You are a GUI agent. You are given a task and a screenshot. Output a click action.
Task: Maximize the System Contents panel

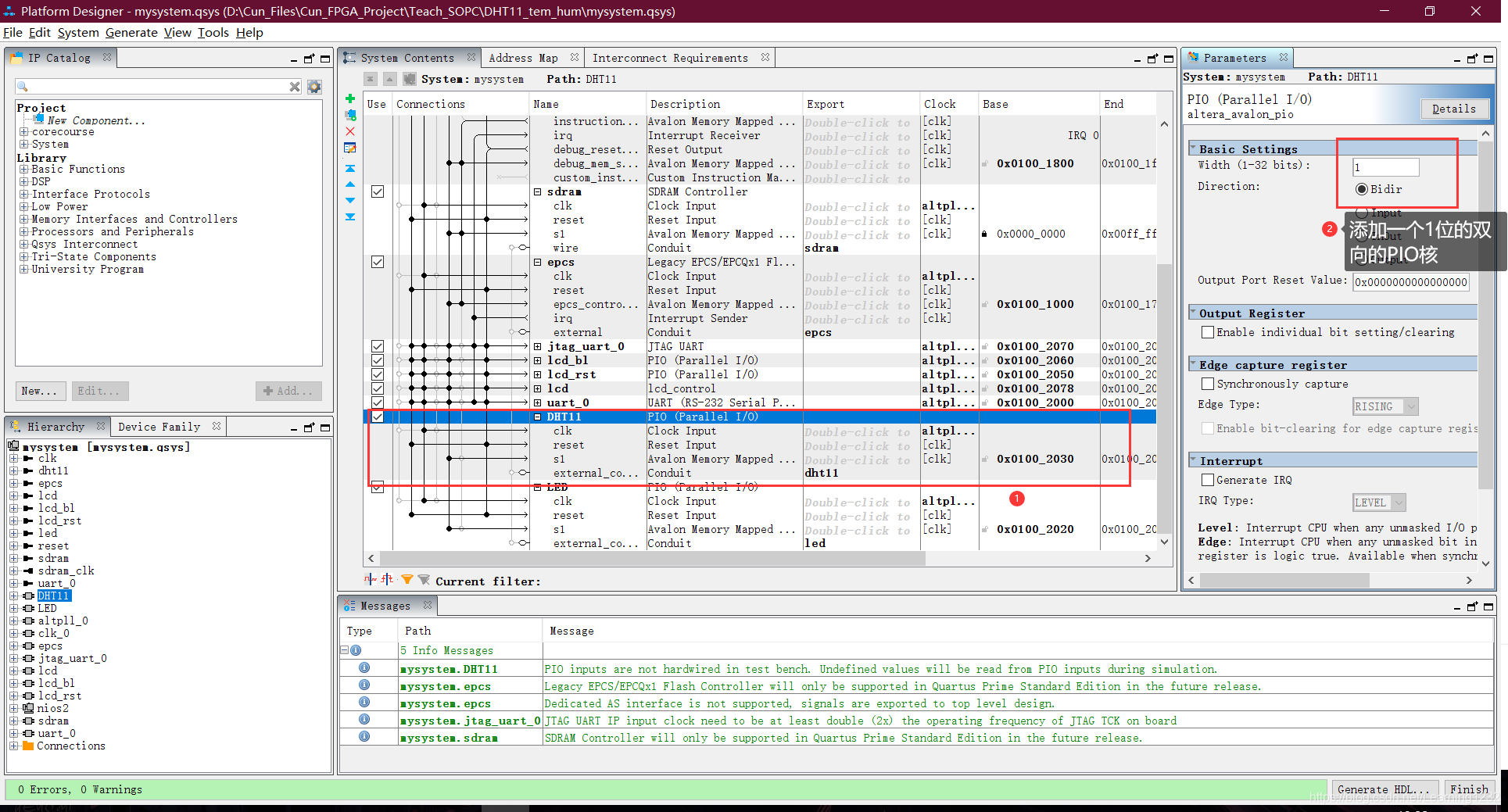[1169, 59]
